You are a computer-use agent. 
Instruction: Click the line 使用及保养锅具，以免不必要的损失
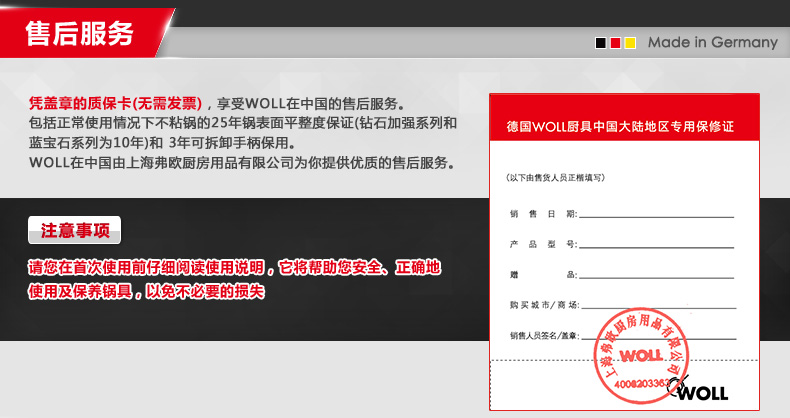click(146, 291)
